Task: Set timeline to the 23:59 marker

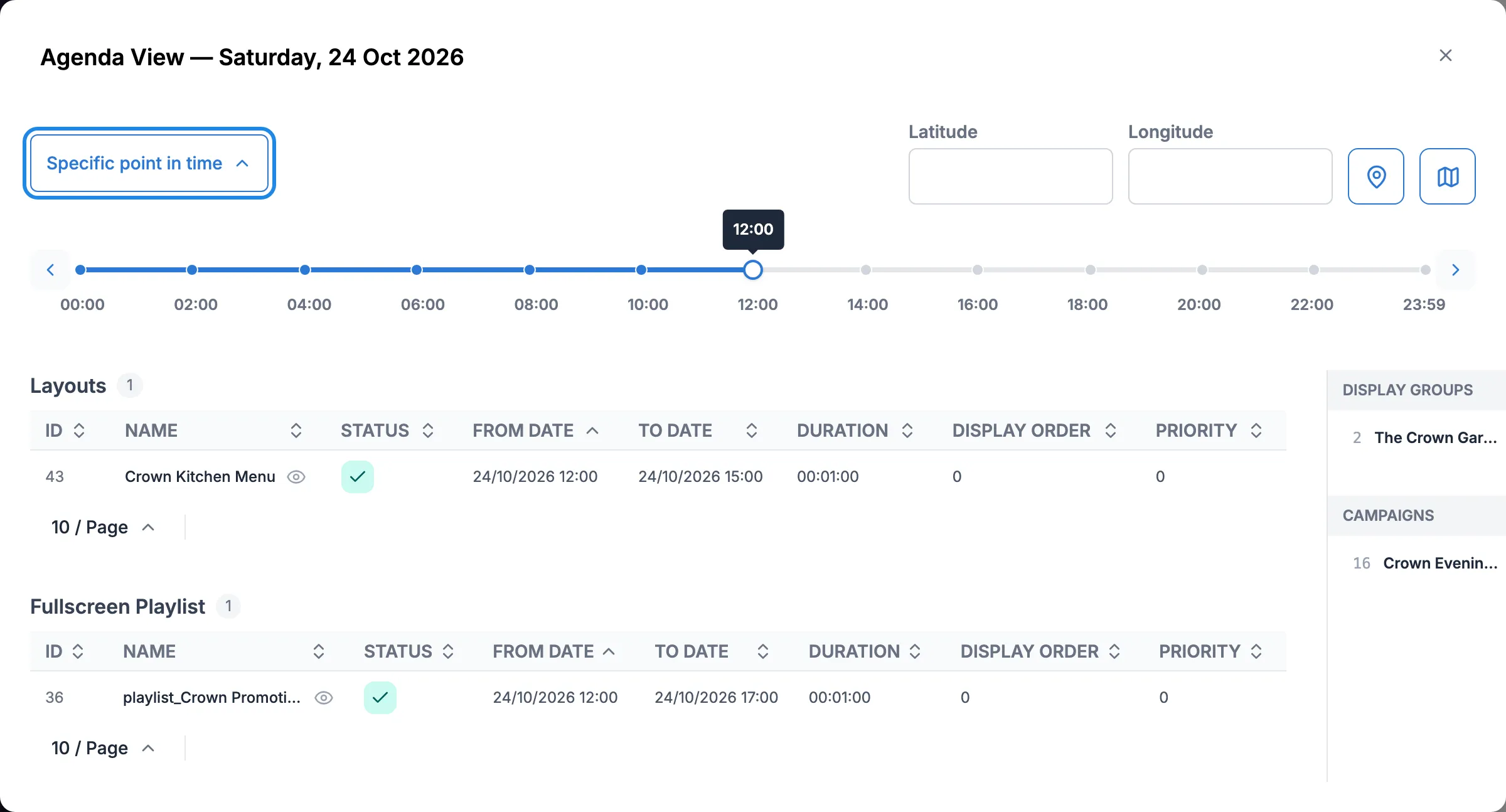Action: coord(1426,270)
